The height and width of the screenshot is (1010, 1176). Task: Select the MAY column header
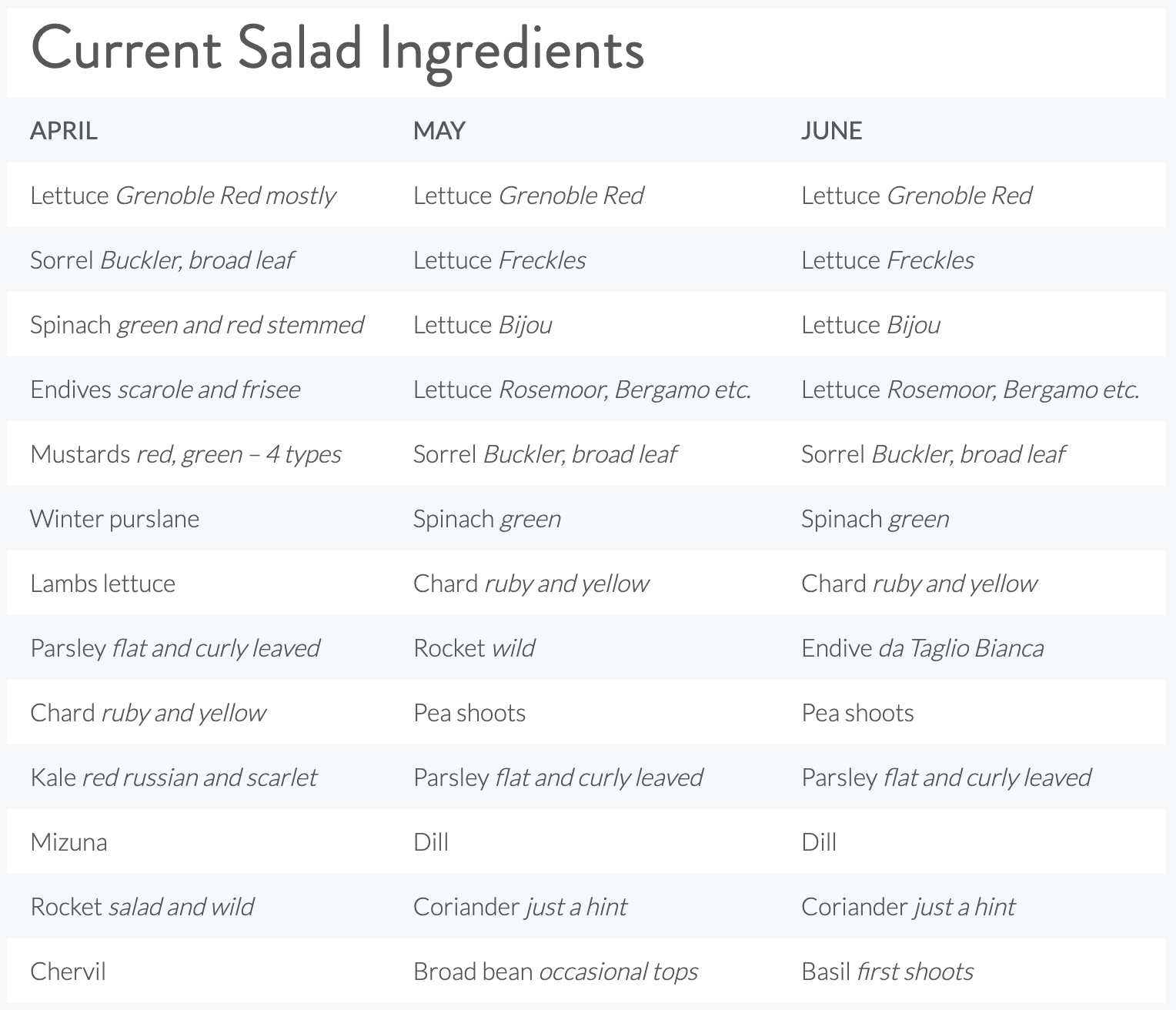[x=439, y=131]
